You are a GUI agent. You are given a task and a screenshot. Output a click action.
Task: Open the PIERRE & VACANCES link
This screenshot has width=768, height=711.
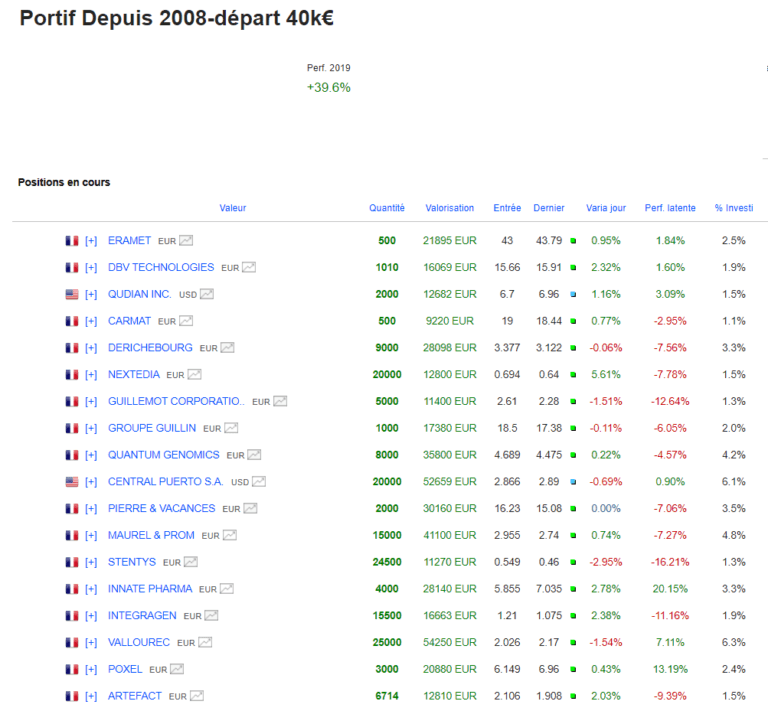[x=161, y=508]
